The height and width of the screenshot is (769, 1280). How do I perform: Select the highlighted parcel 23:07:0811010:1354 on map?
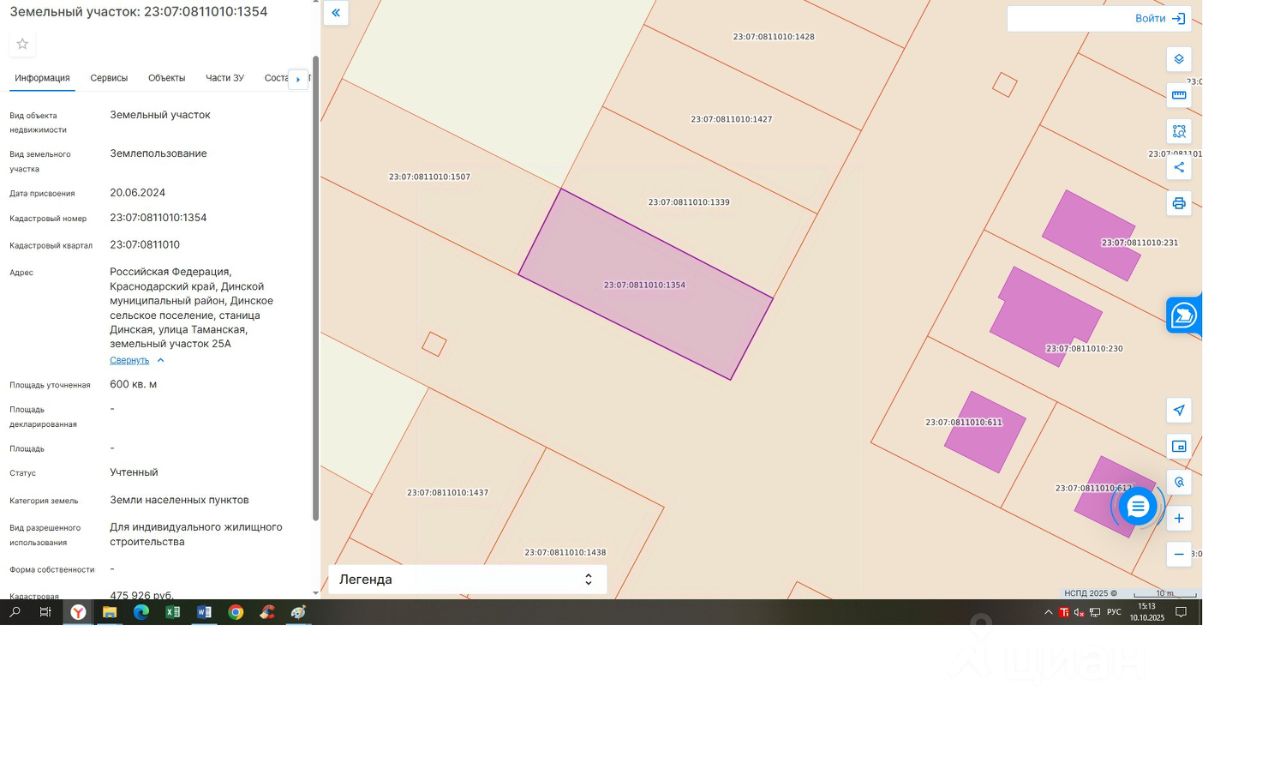(645, 285)
